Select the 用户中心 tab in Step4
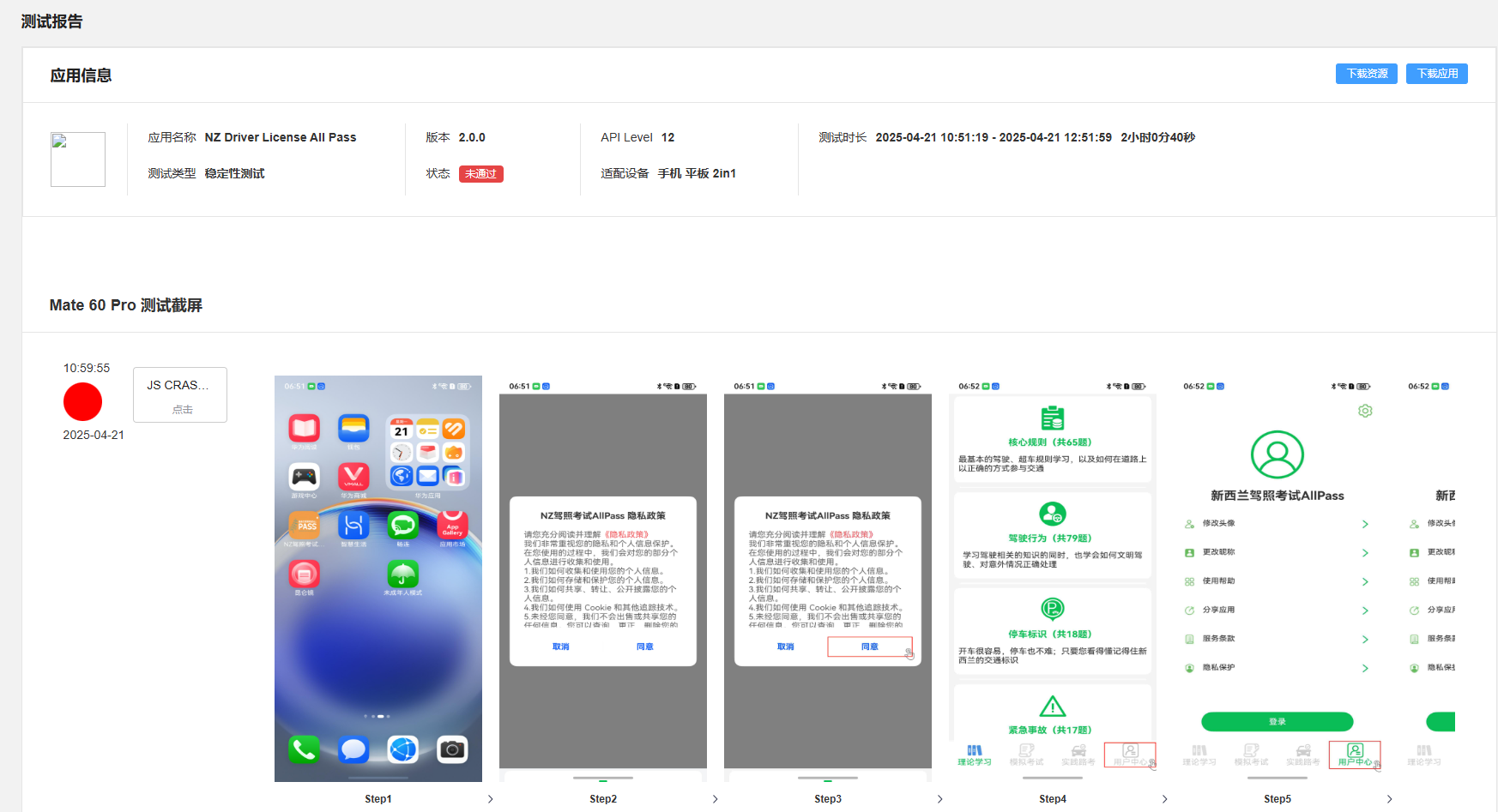This screenshot has height=812, width=1498. pyautogui.click(x=1130, y=755)
